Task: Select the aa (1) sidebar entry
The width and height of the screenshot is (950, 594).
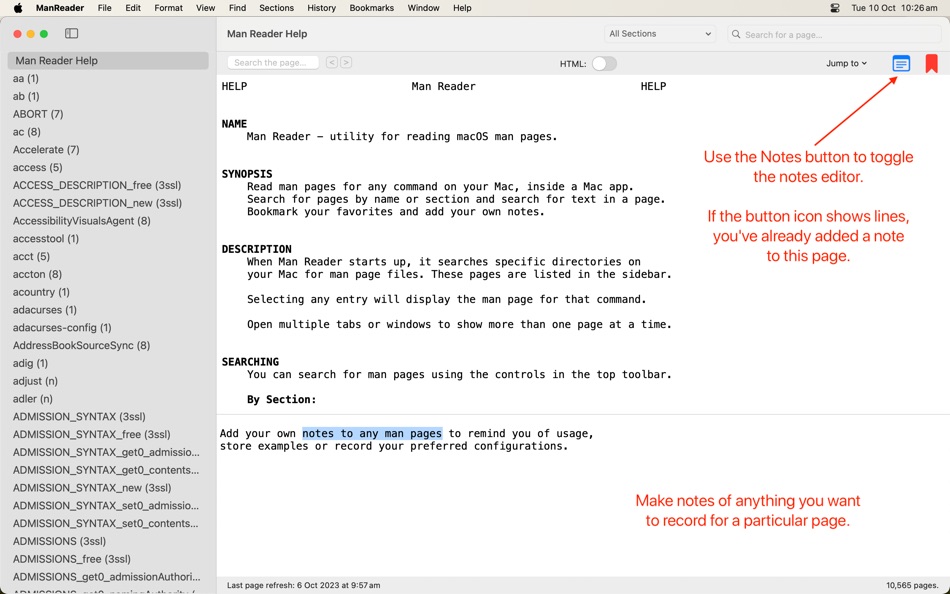Action: (108, 78)
